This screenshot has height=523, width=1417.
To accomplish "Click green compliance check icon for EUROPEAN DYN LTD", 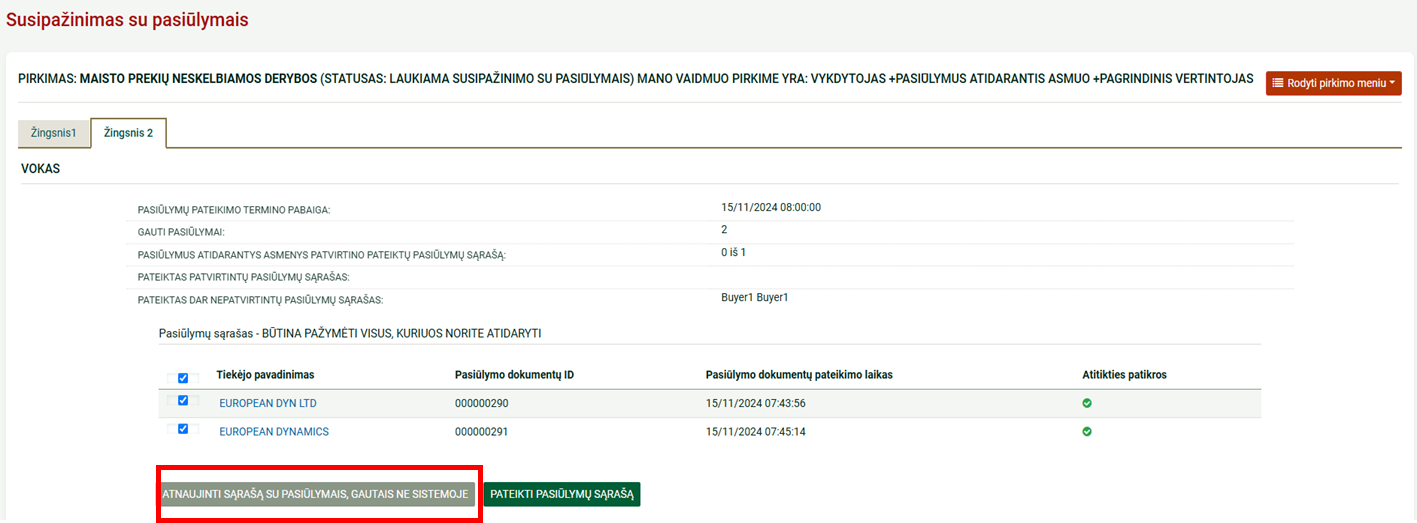I will click(x=1087, y=403).
